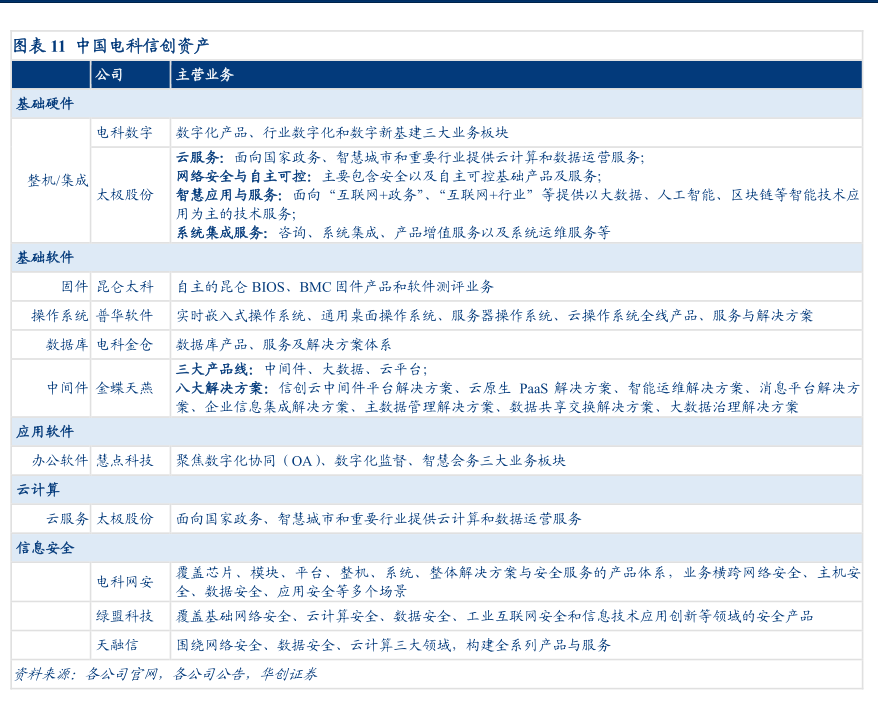Click the 普华软件 company name
Image resolution: width=878 pixels, height=715 pixels.
125,316
